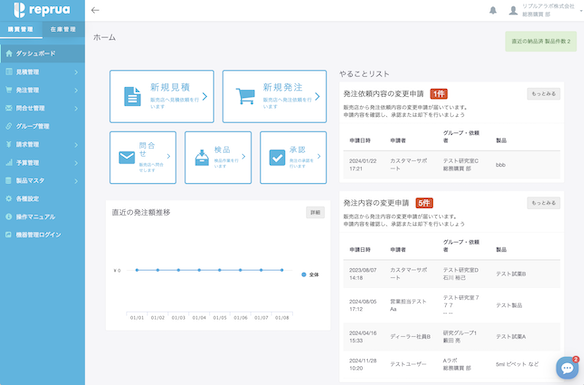Click the 全体 legend dot in chart
This screenshot has width=584, height=385.
point(304,274)
